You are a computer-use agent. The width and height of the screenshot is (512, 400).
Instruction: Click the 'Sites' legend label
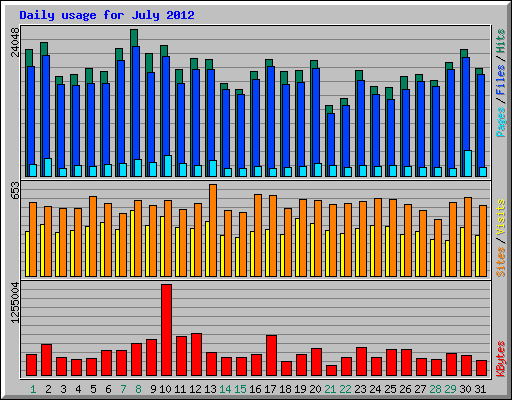tap(501, 262)
